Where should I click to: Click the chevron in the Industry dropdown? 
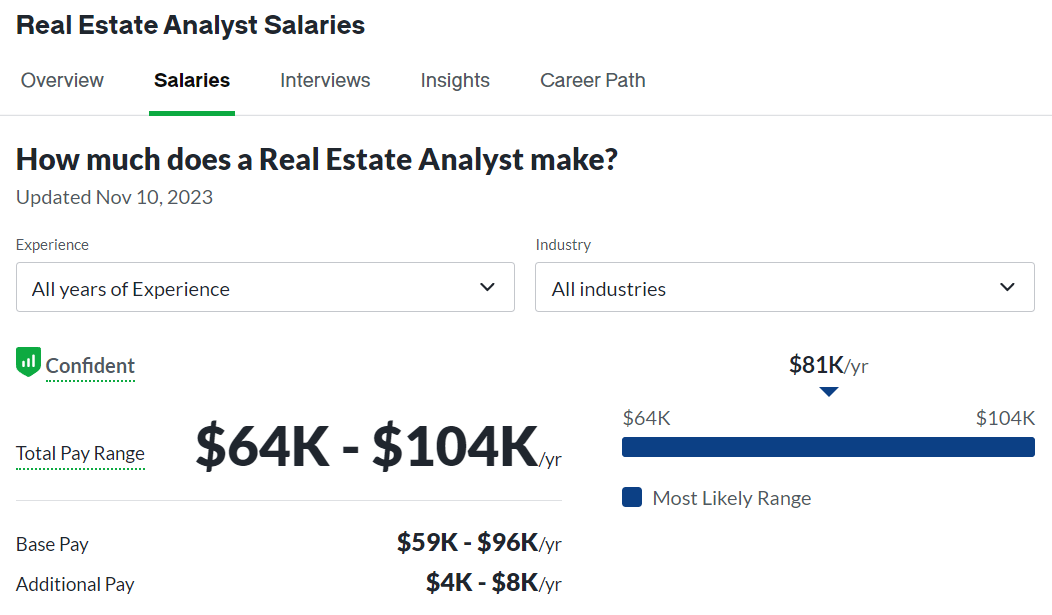[1007, 287]
